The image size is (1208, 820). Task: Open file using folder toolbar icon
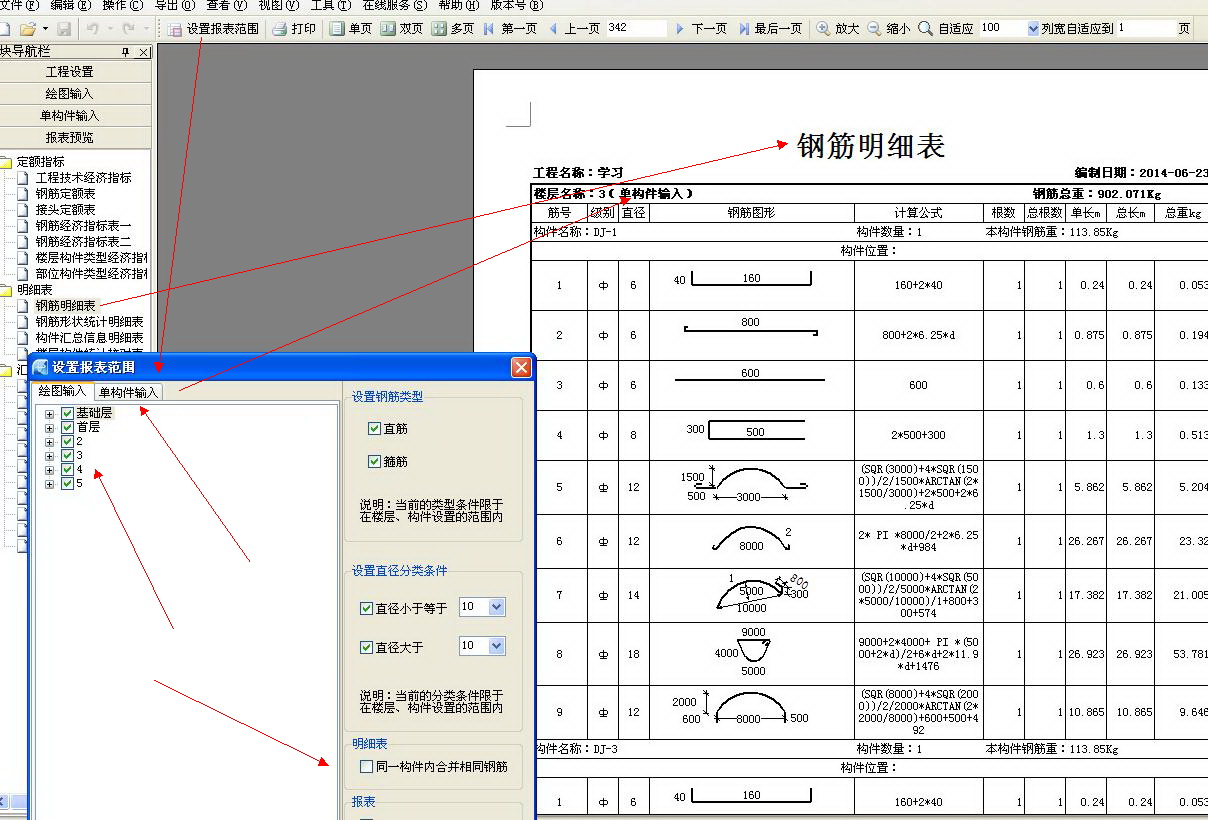point(28,29)
